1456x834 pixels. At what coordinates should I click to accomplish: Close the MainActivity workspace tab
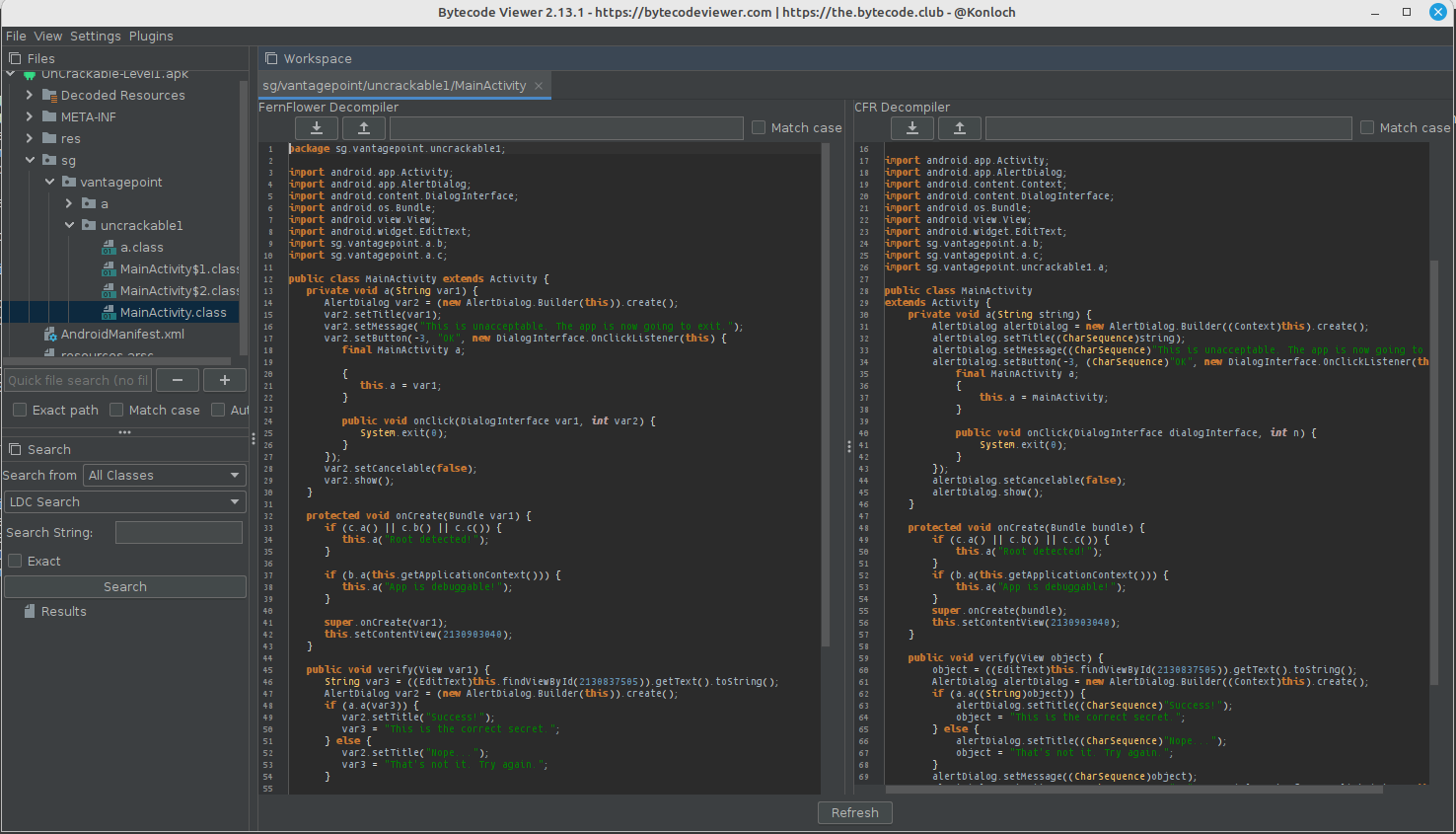(x=539, y=86)
